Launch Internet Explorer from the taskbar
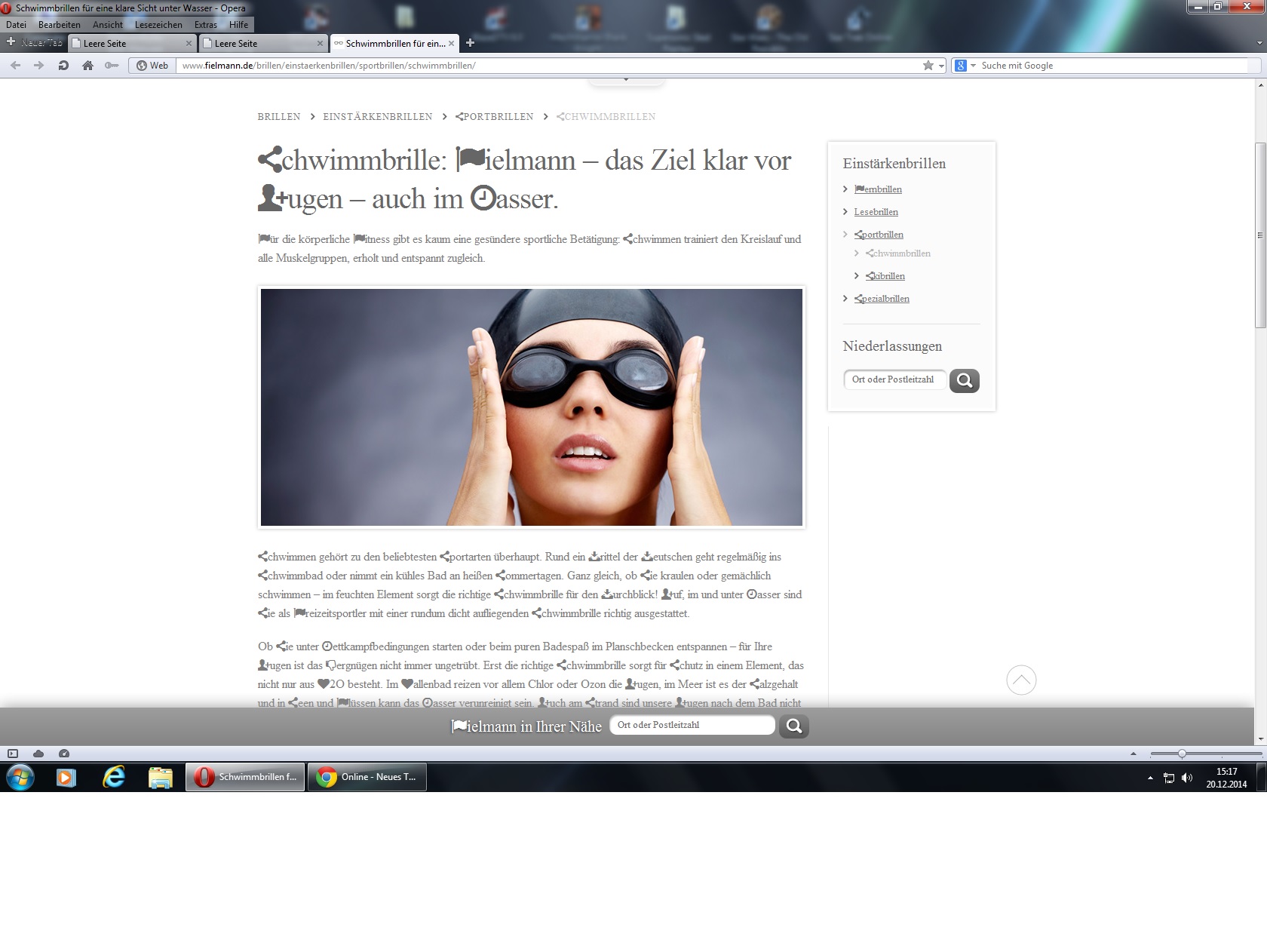 tap(113, 777)
